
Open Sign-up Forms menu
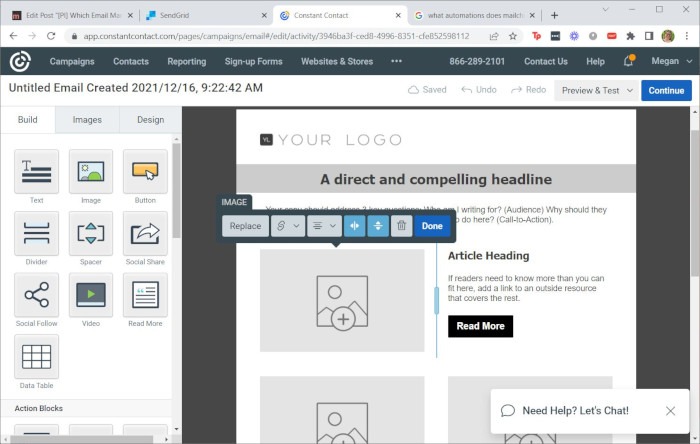(254, 62)
